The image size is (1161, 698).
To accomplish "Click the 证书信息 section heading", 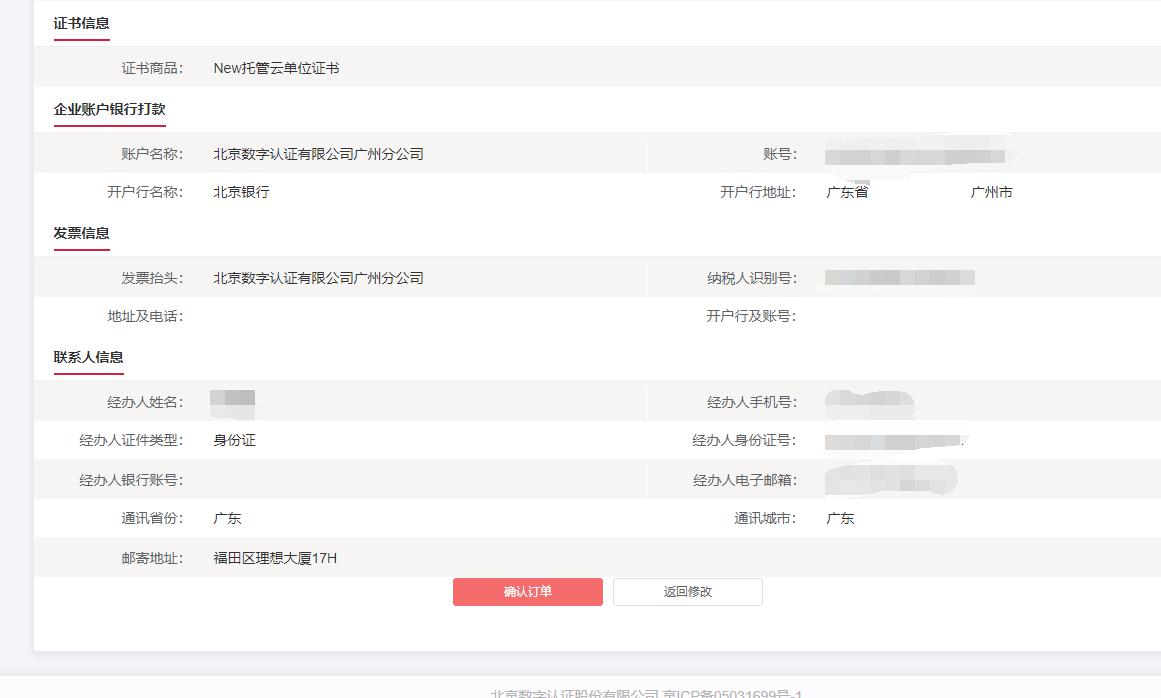I will click(x=81, y=24).
